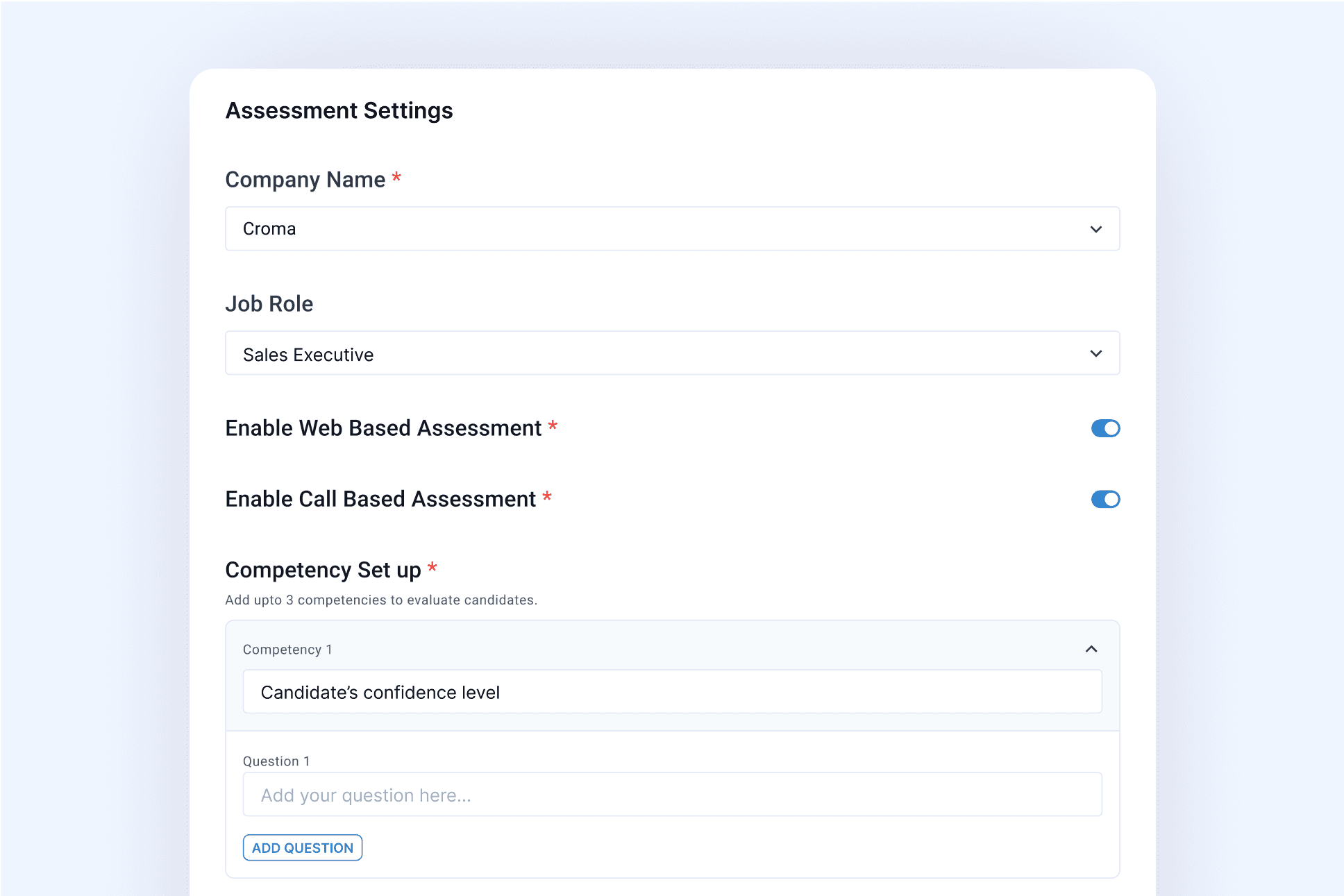Collapse Competency 1 using the up chevron
The height and width of the screenshot is (896, 1344).
[1091, 649]
